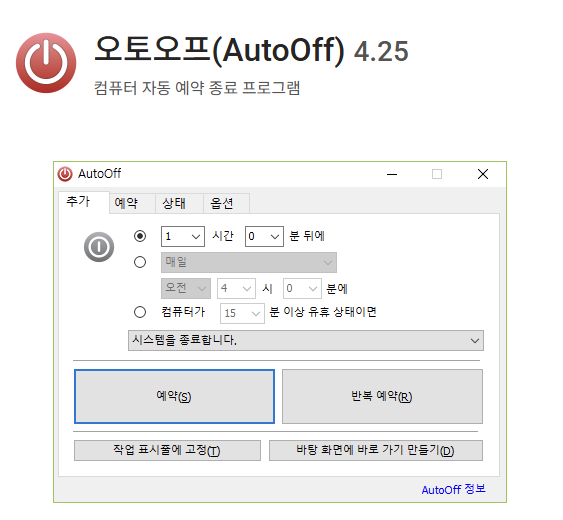Switch to the 예약 tab
Image resolution: width=563 pixels, height=520 pixels.
tap(132, 204)
